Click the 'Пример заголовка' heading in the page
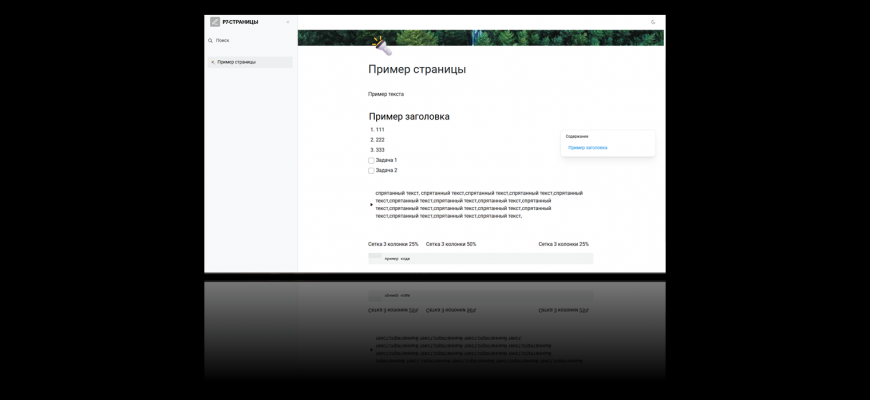The height and width of the screenshot is (400, 870). [409, 117]
